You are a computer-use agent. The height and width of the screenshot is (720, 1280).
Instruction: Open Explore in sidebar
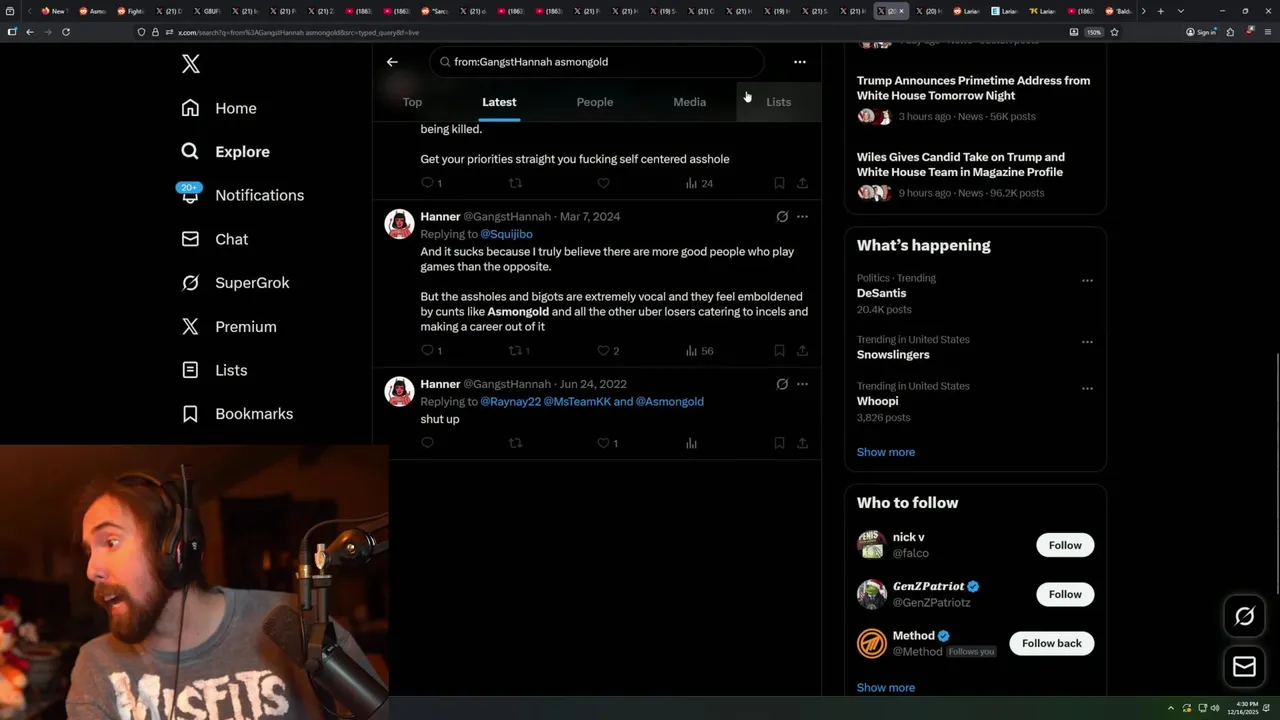click(x=226, y=152)
